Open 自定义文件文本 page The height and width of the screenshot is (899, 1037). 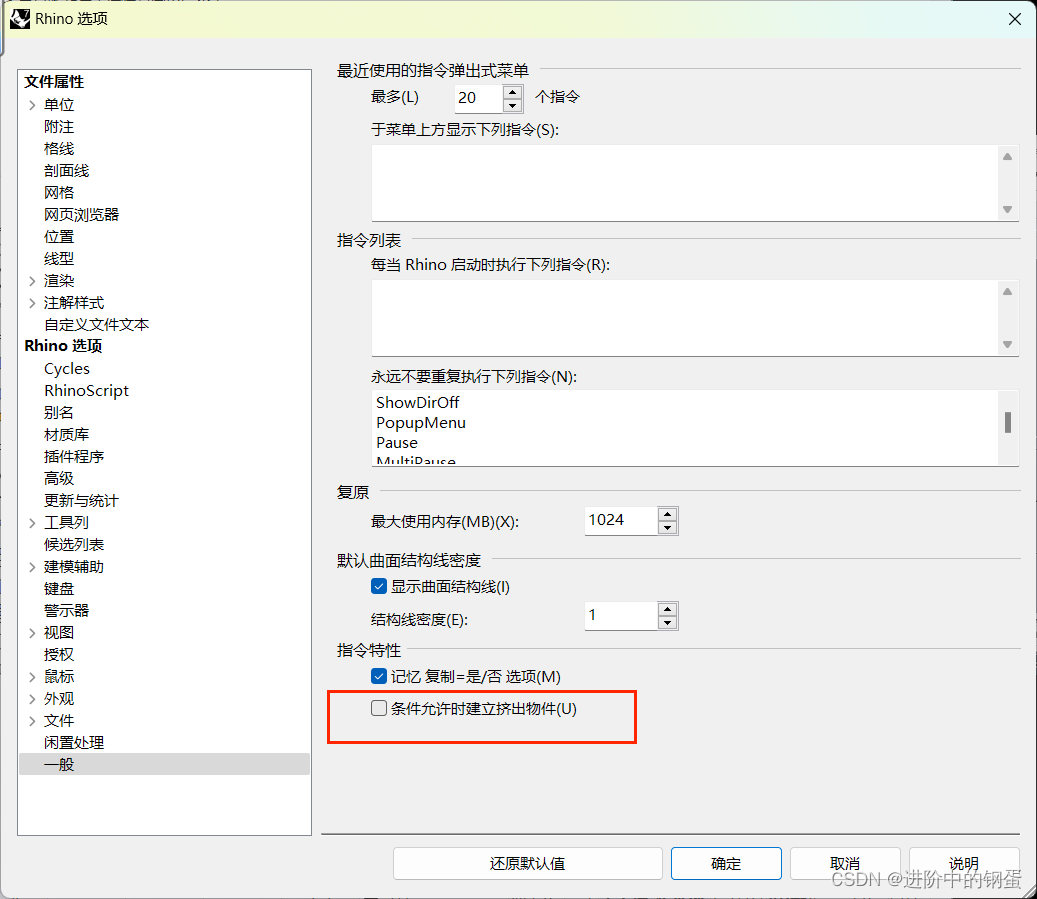point(97,325)
